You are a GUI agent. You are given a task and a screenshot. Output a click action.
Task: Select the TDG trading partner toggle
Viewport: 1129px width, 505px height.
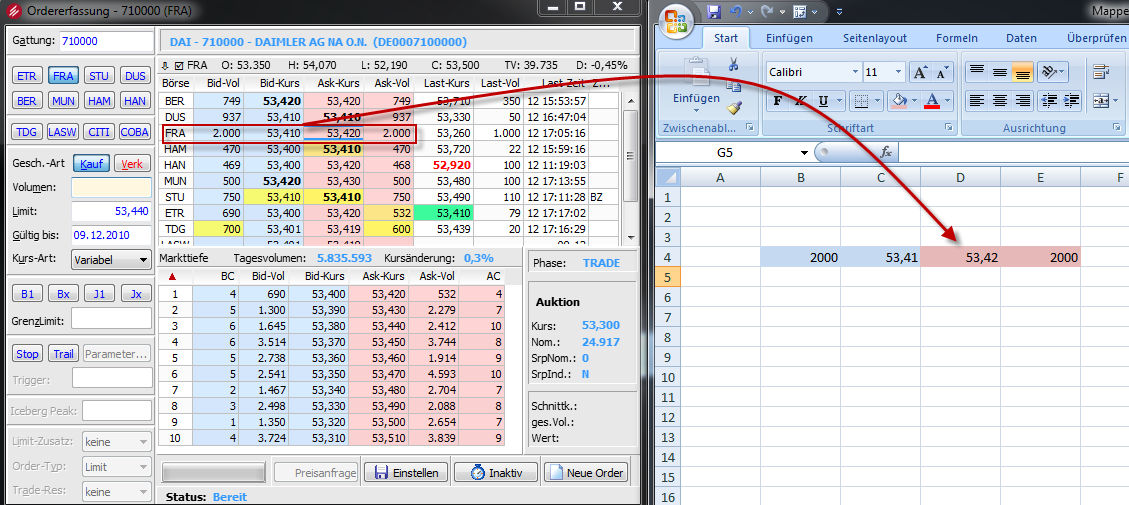coord(27,132)
